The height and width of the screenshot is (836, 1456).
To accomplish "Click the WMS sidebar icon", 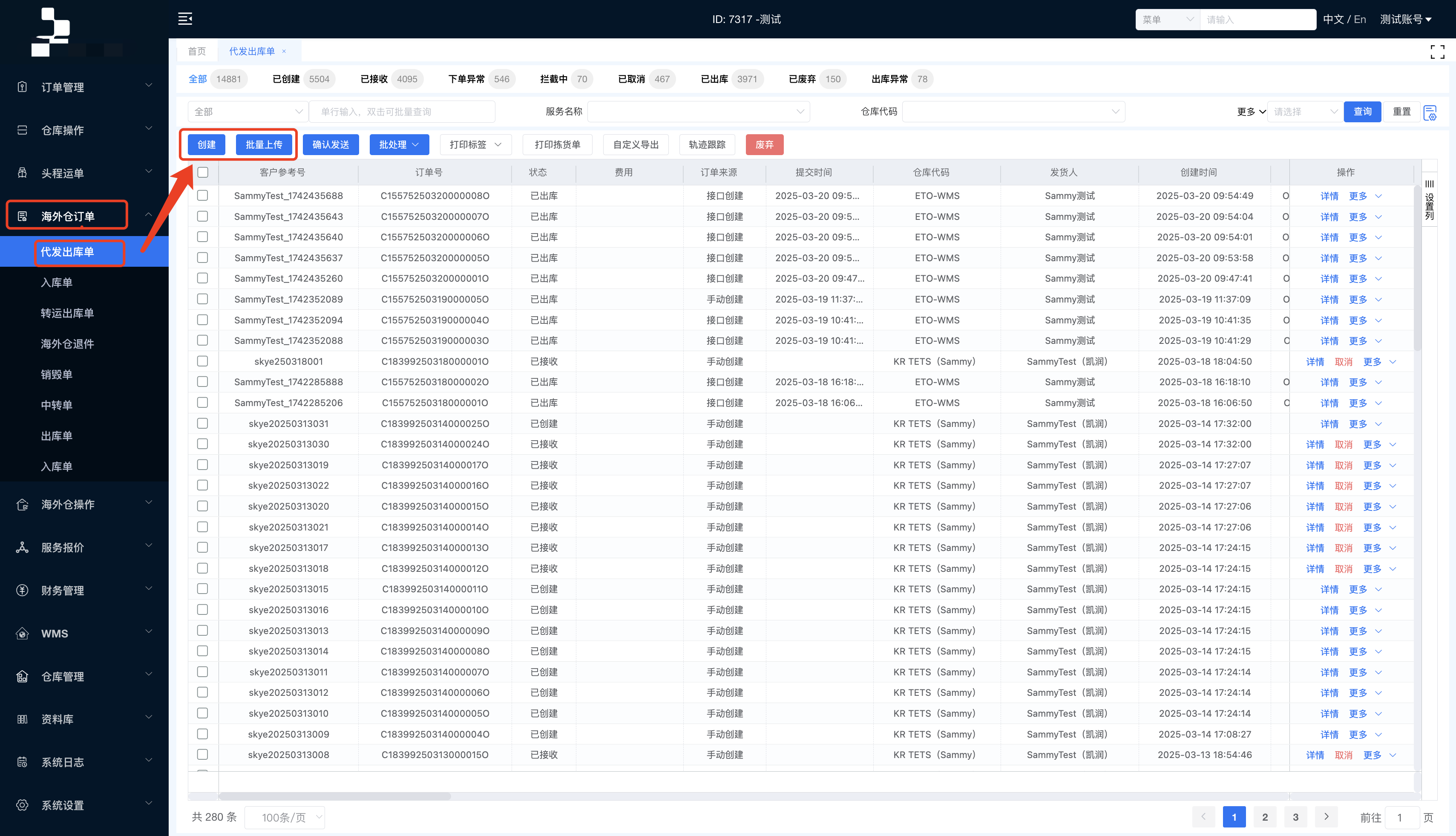I will [x=23, y=633].
